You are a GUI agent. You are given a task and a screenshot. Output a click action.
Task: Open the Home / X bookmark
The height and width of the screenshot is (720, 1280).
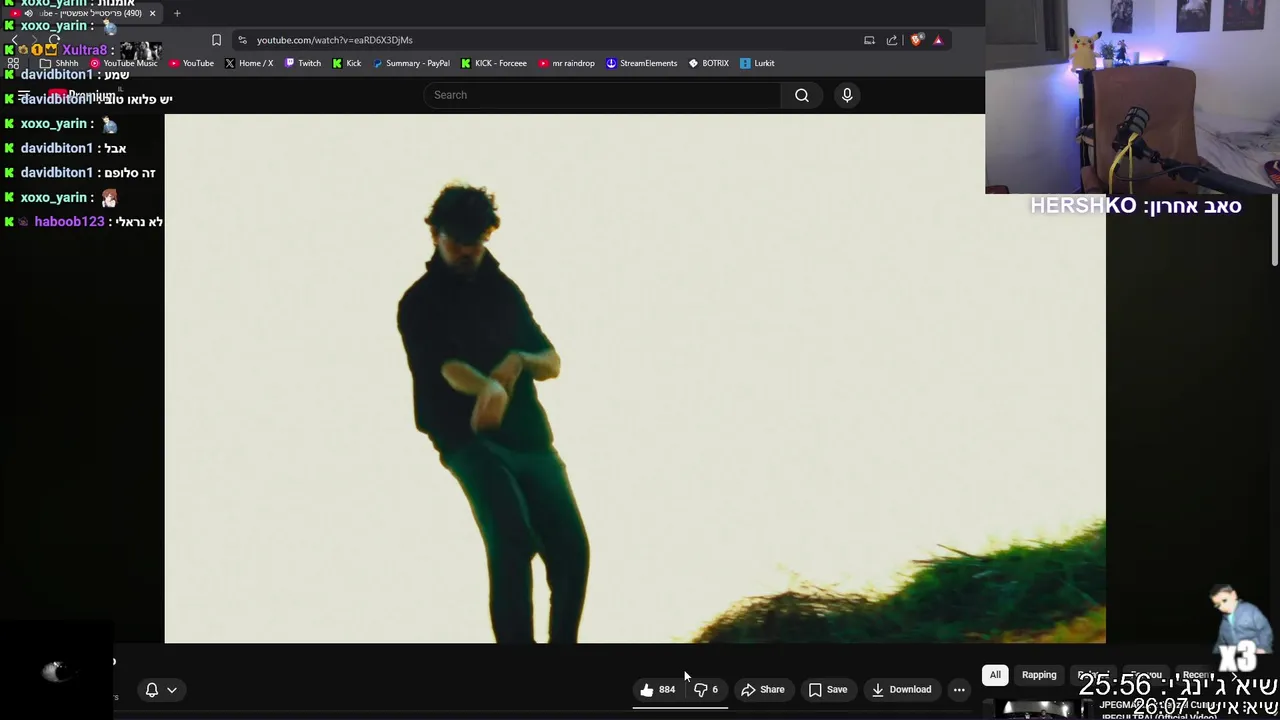(249, 63)
